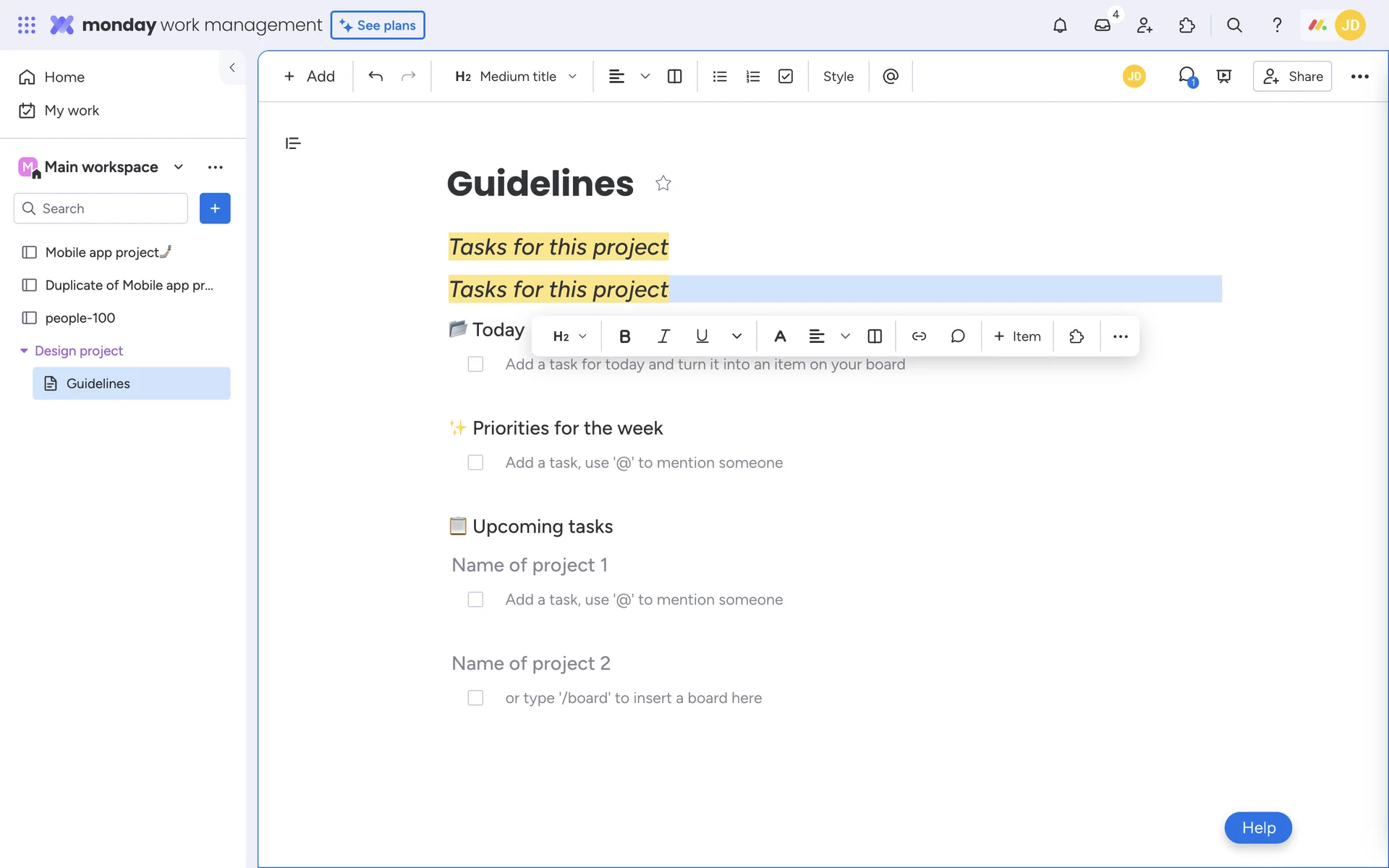
Task: Click the insert link icon
Action: point(919,336)
